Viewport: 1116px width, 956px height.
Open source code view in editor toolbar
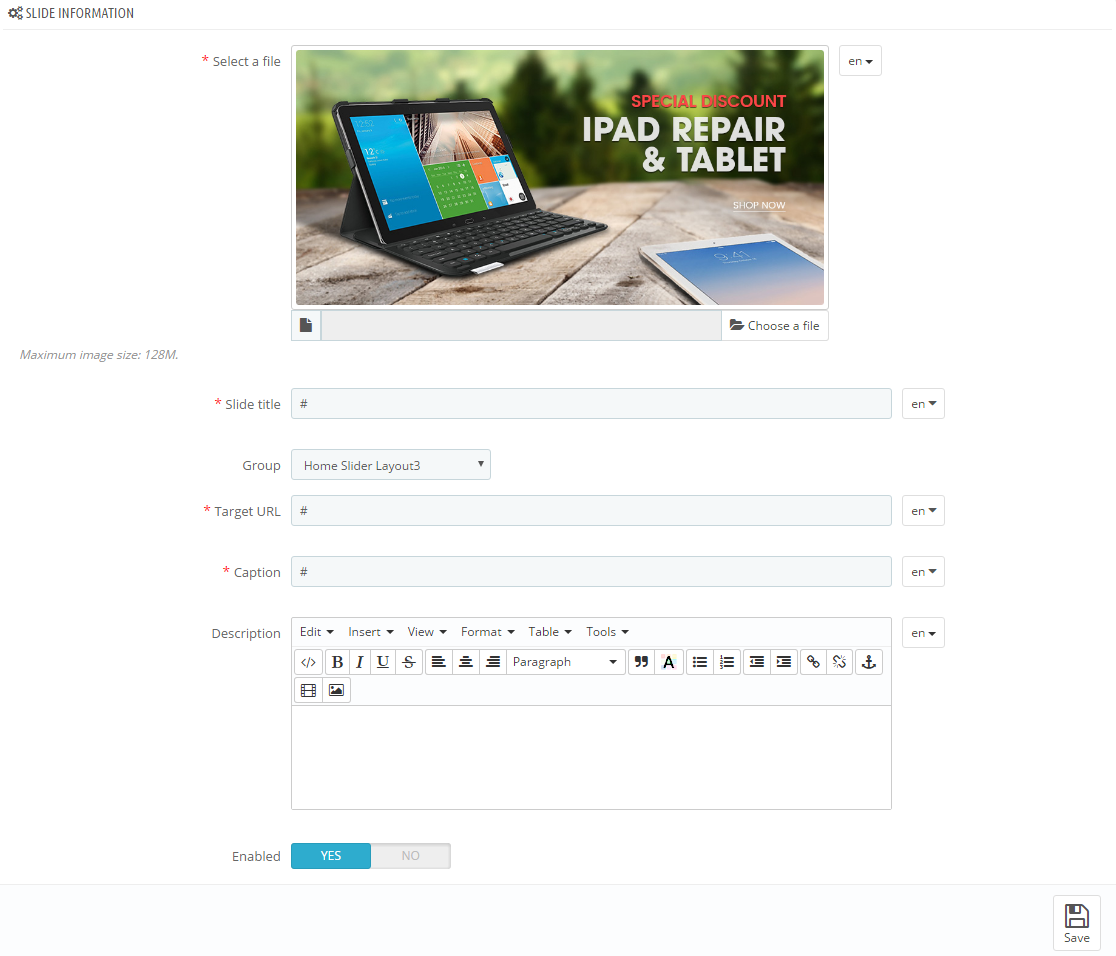308,662
